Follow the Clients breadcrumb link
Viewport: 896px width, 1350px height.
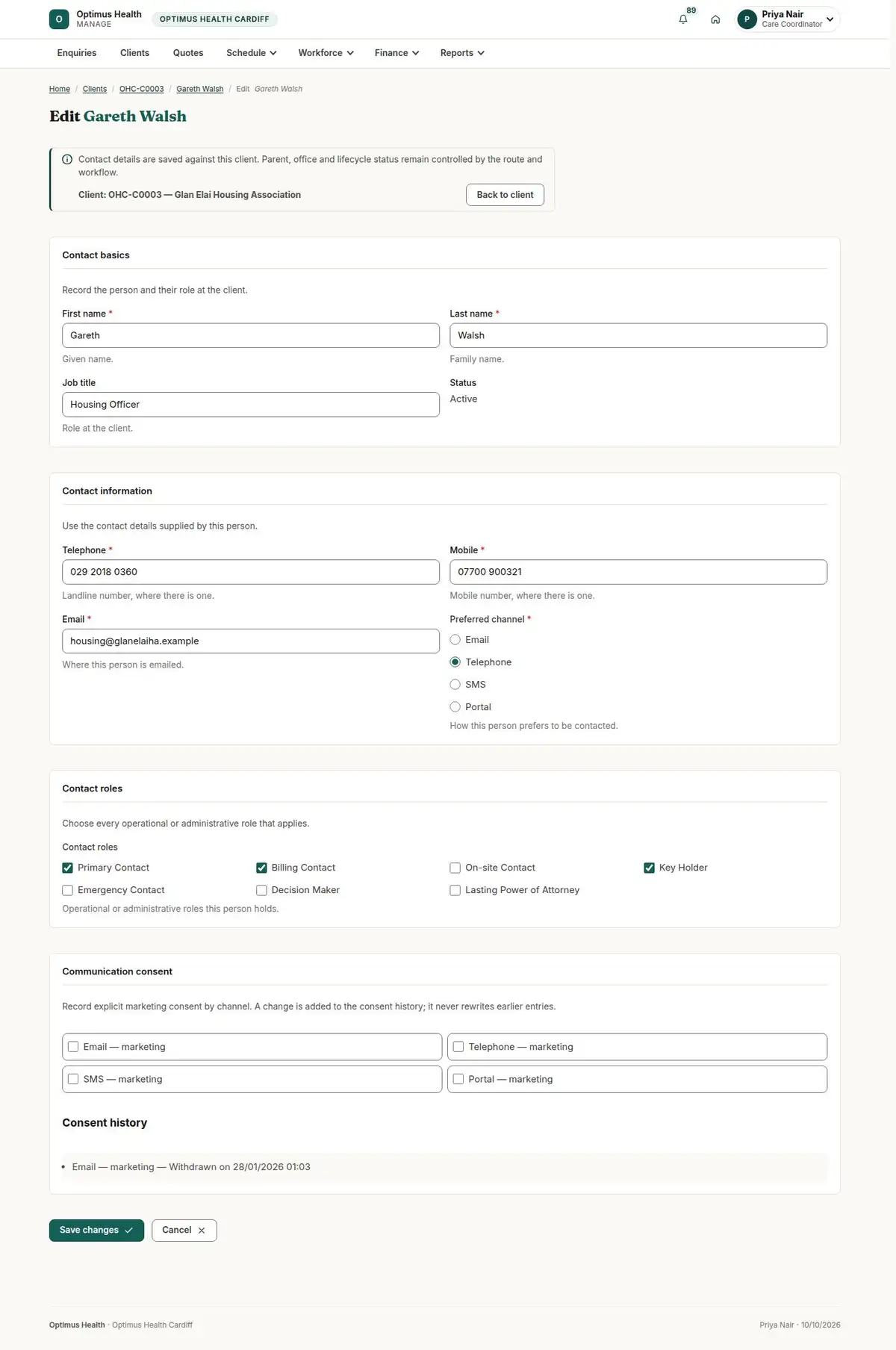pos(95,89)
